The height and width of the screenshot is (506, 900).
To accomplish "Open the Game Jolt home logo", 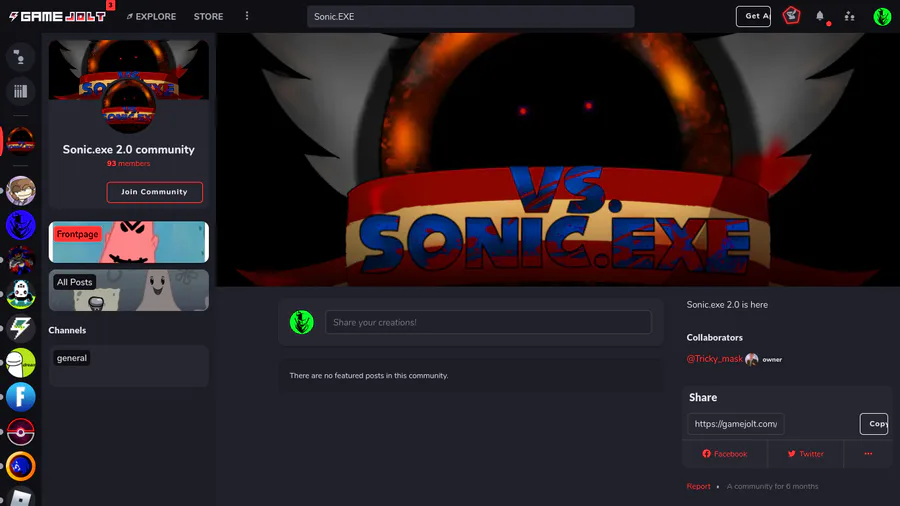I will [57, 16].
